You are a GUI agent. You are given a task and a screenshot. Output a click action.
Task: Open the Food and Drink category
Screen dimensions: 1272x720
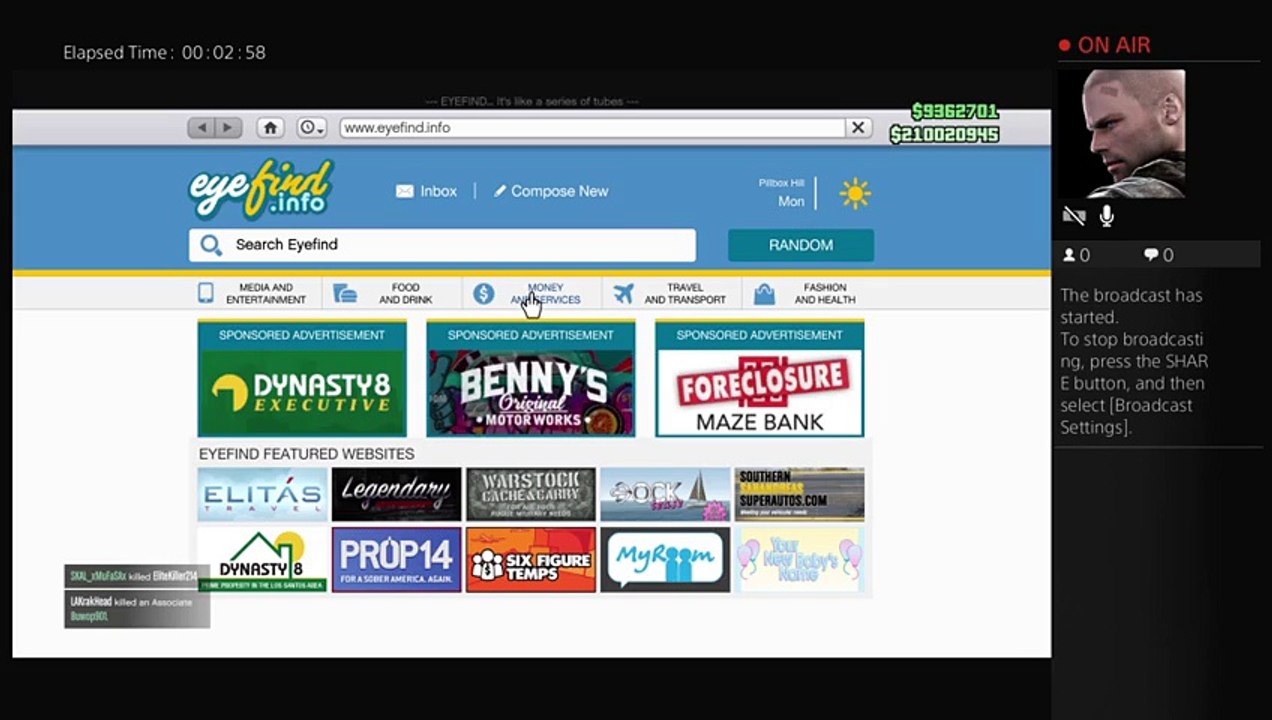coord(405,294)
